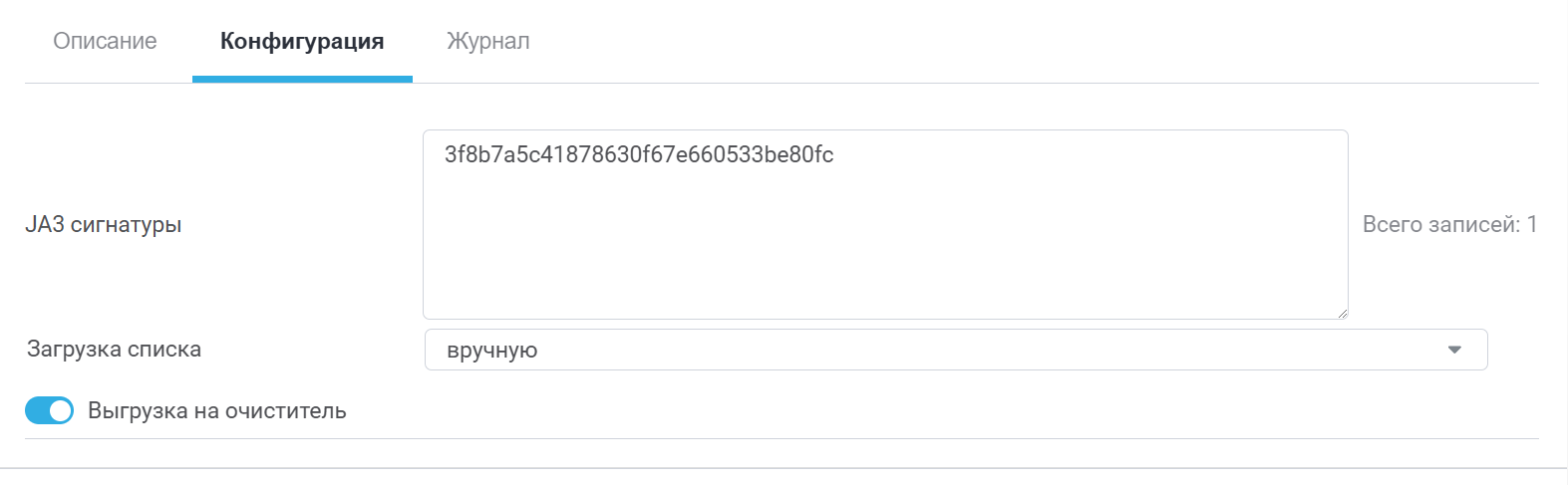Screen dimensions: 1568x485
Task: Click the 3f8b7a5c41878630f67e660533be80fc hash text
Action: 638,154
